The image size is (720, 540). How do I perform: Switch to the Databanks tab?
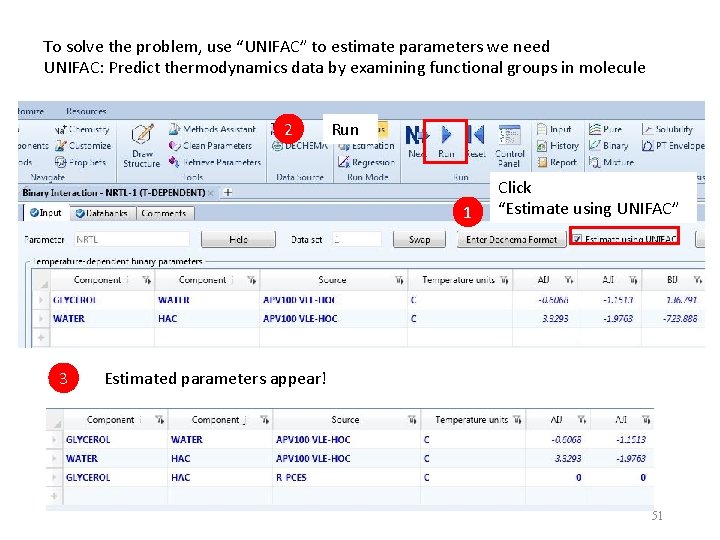(x=102, y=213)
